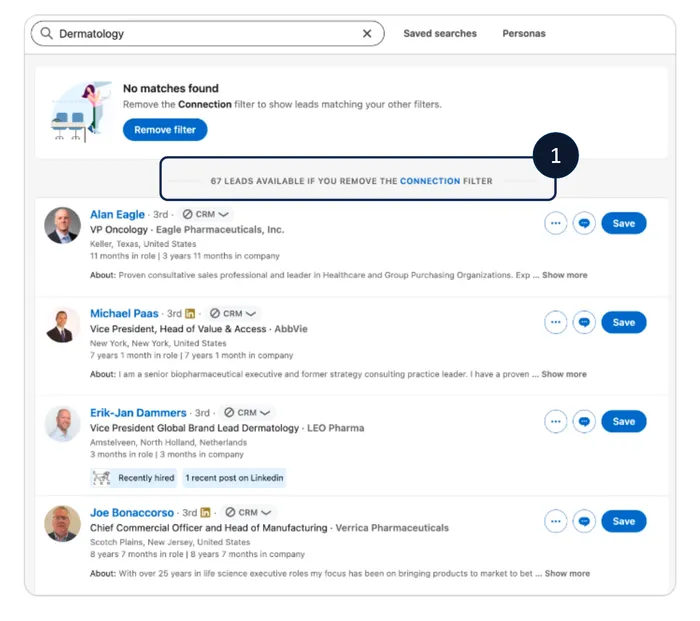Click LinkedIn premium badge next to Michael Paas

point(190,313)
